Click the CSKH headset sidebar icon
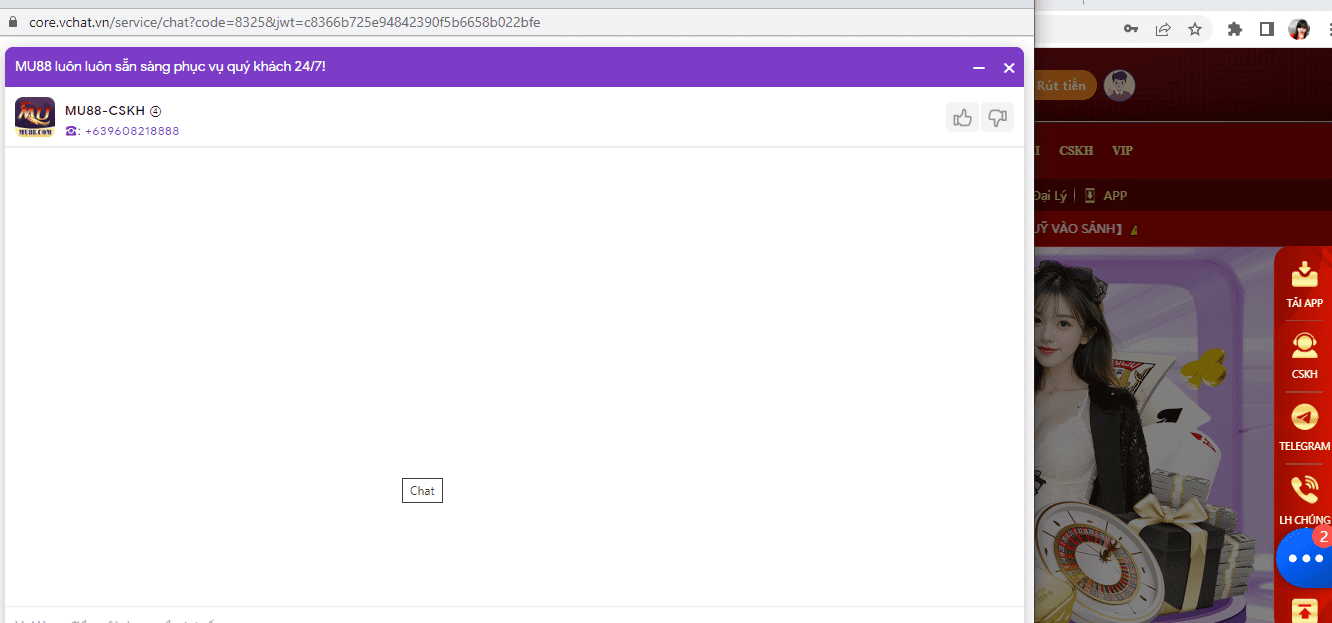The height and width of the screenshot is (623, 1332). [1304, 355]
